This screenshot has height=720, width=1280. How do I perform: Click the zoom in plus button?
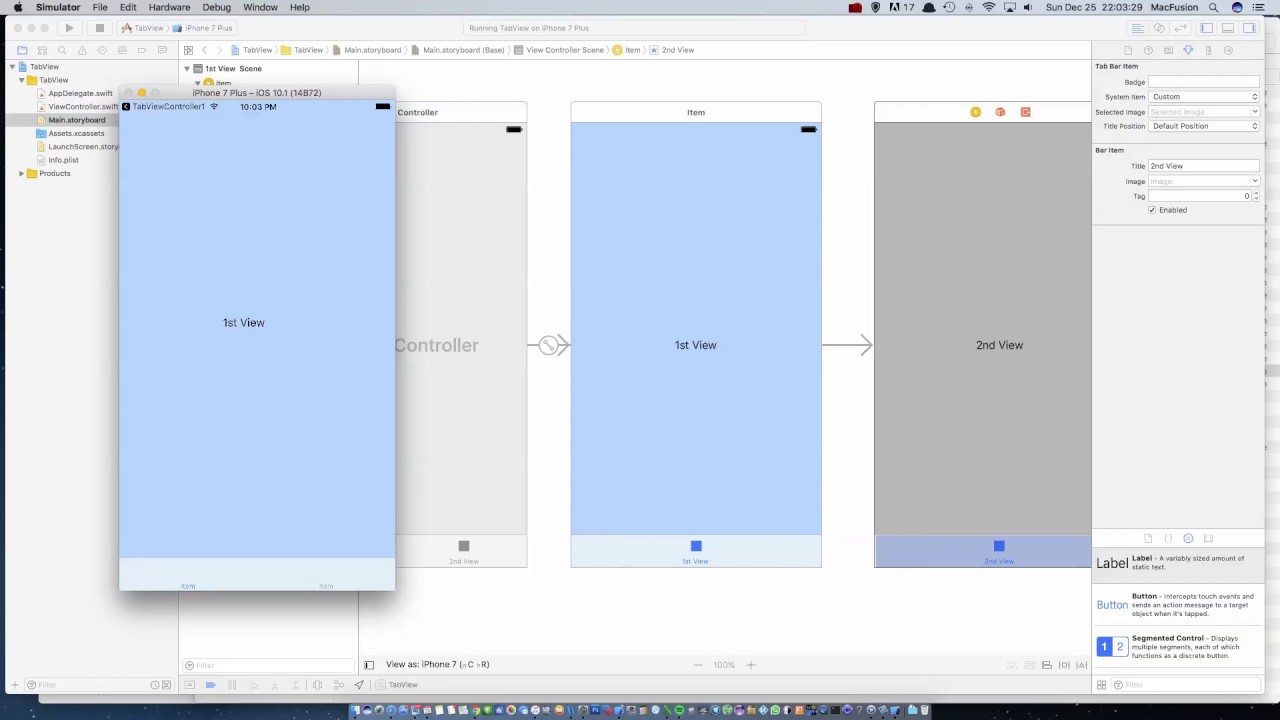tap(751, 665)
